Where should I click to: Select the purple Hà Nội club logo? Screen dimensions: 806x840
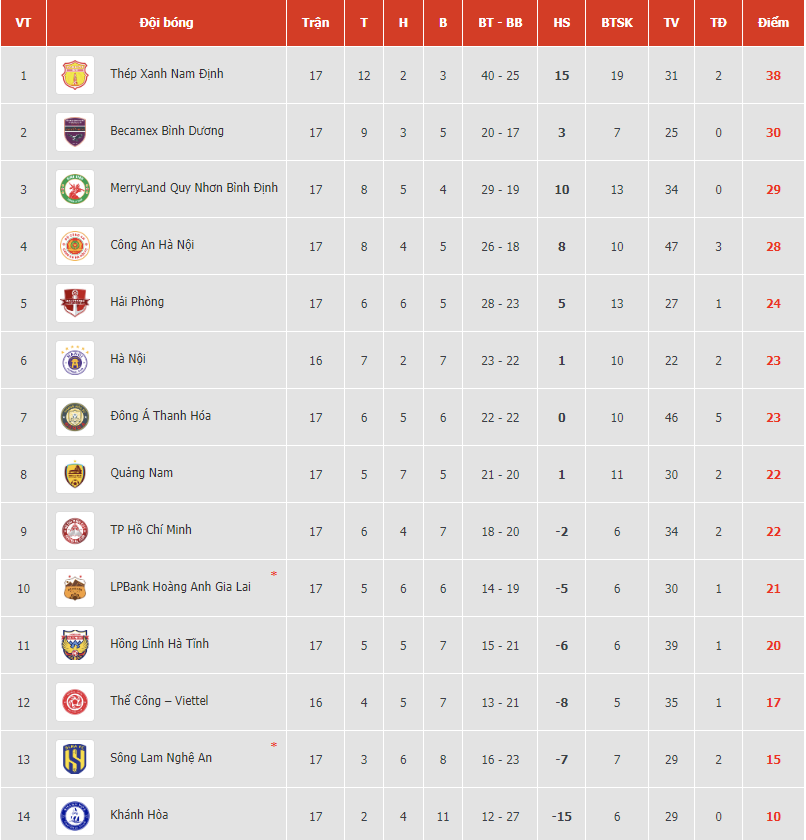click(75, 360)
